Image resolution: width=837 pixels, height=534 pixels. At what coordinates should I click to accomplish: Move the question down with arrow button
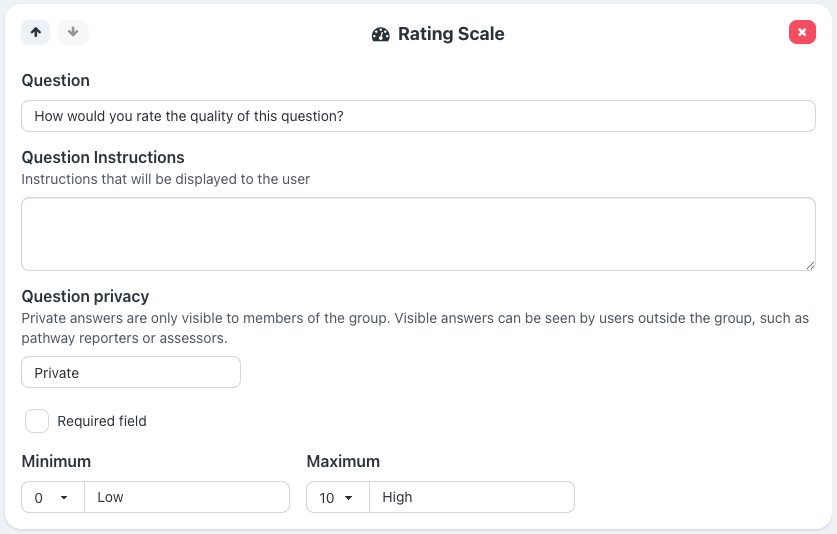point(73,32)
